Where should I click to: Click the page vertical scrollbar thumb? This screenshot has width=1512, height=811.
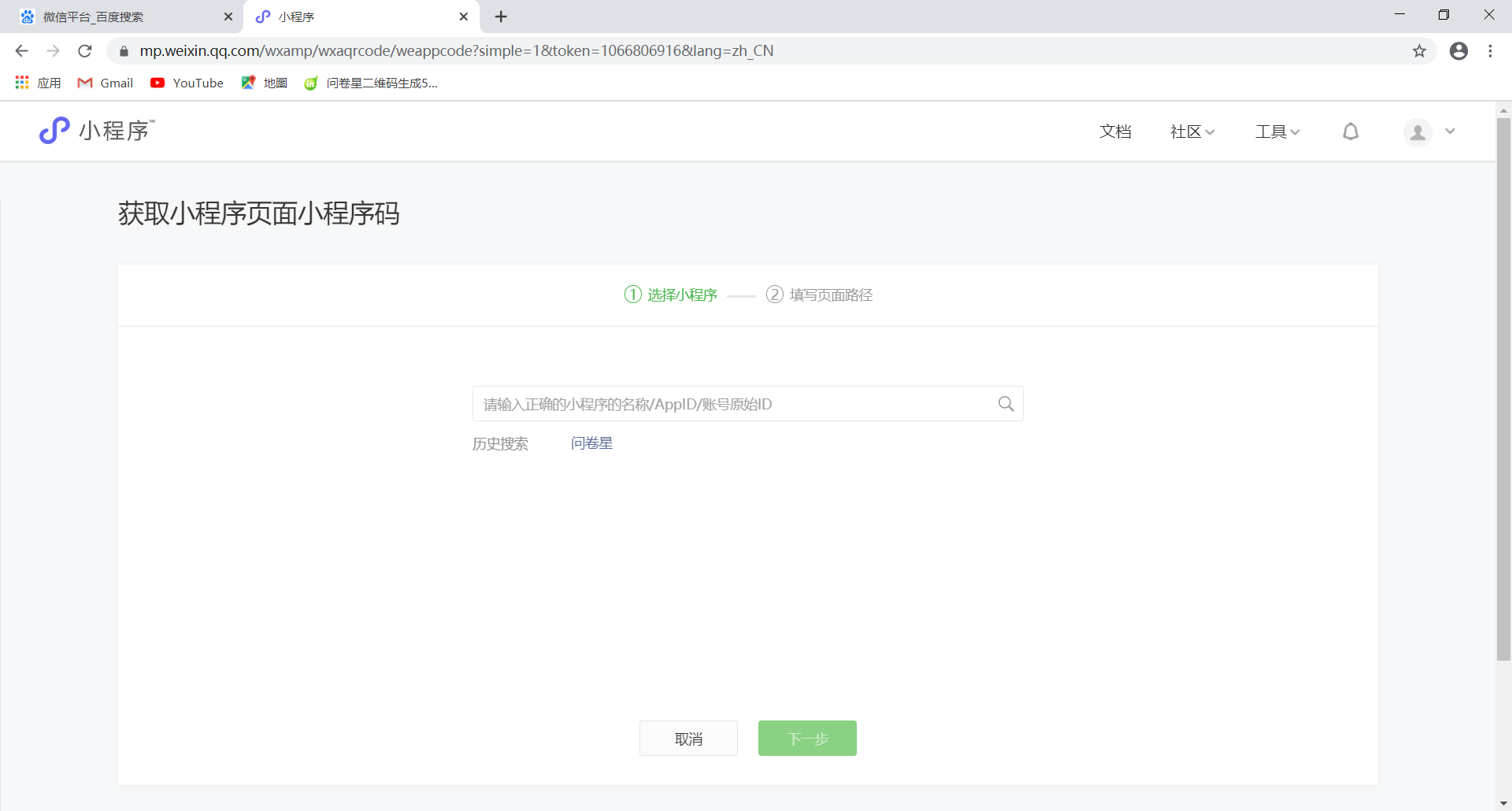pos(1503,390)
